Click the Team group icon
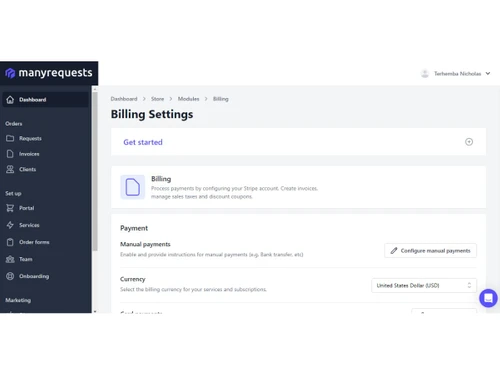Image resolution: width=500 pixels, height=375 pixels. [x=10, y=259]
